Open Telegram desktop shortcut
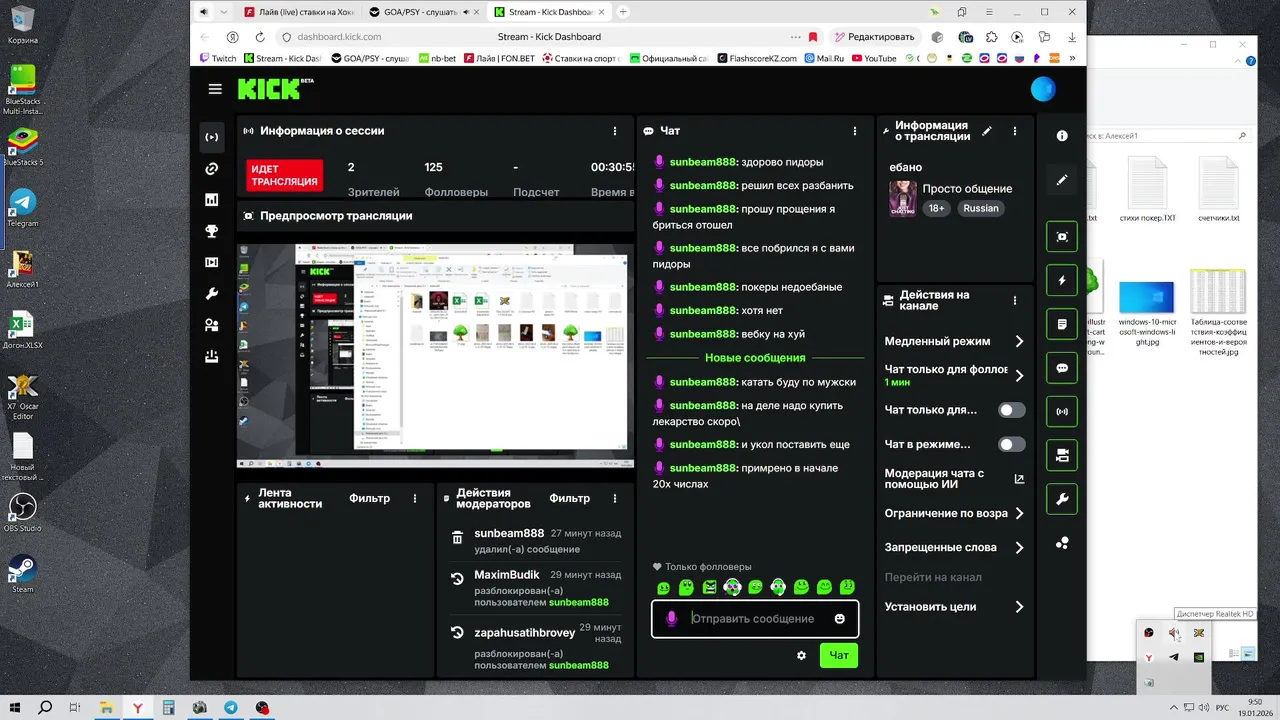 click(x=22, y=207)
